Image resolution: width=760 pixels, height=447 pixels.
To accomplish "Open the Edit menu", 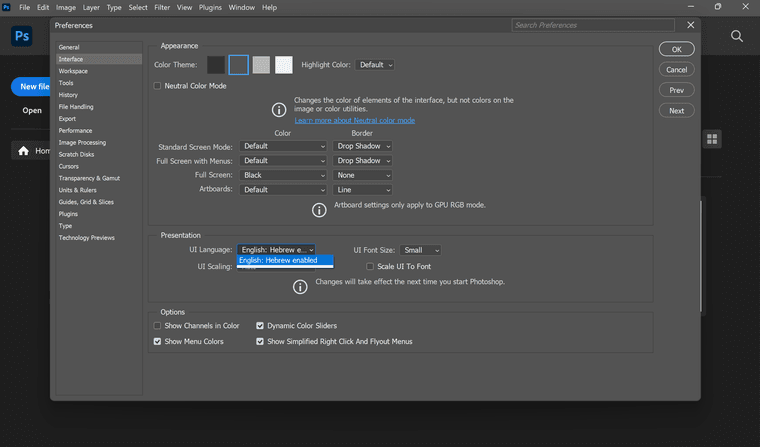I will [x=43, y=7].
